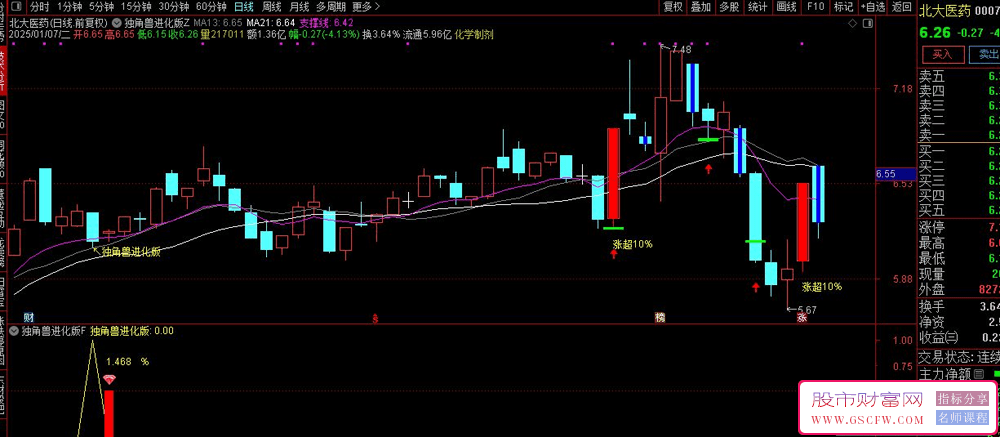Click red up arrow under first 涨超10% label
Viewport: 1000px width, 437px height.
(614, 255)
